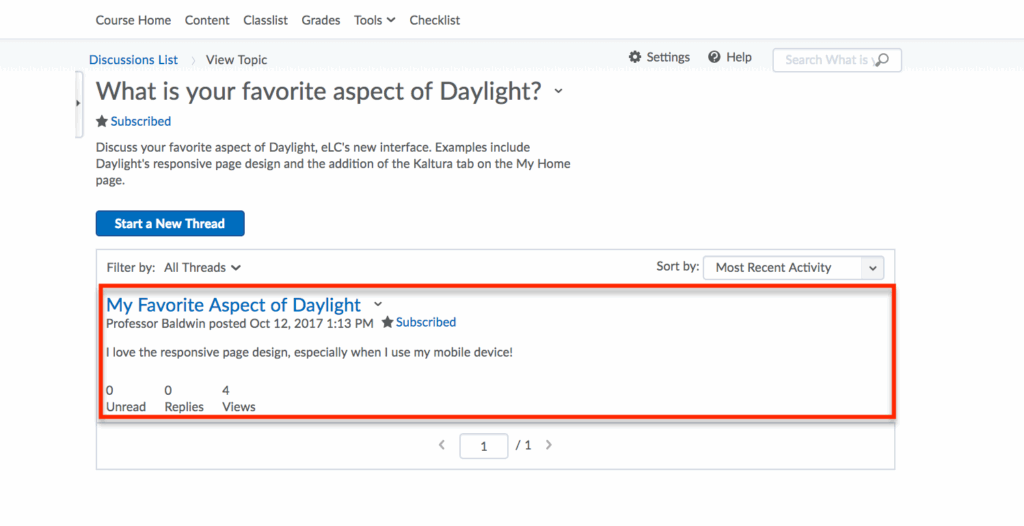Open the All Threads filter dropdown
Image resolution: width=1024 pixels, height=526 pixels.
pyautogui.click(x=203, y=268)
